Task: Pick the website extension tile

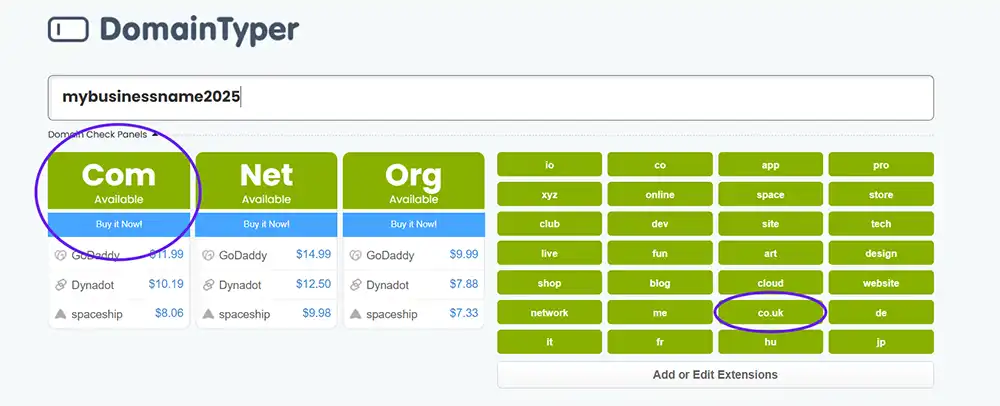Action: coord(880,283)
